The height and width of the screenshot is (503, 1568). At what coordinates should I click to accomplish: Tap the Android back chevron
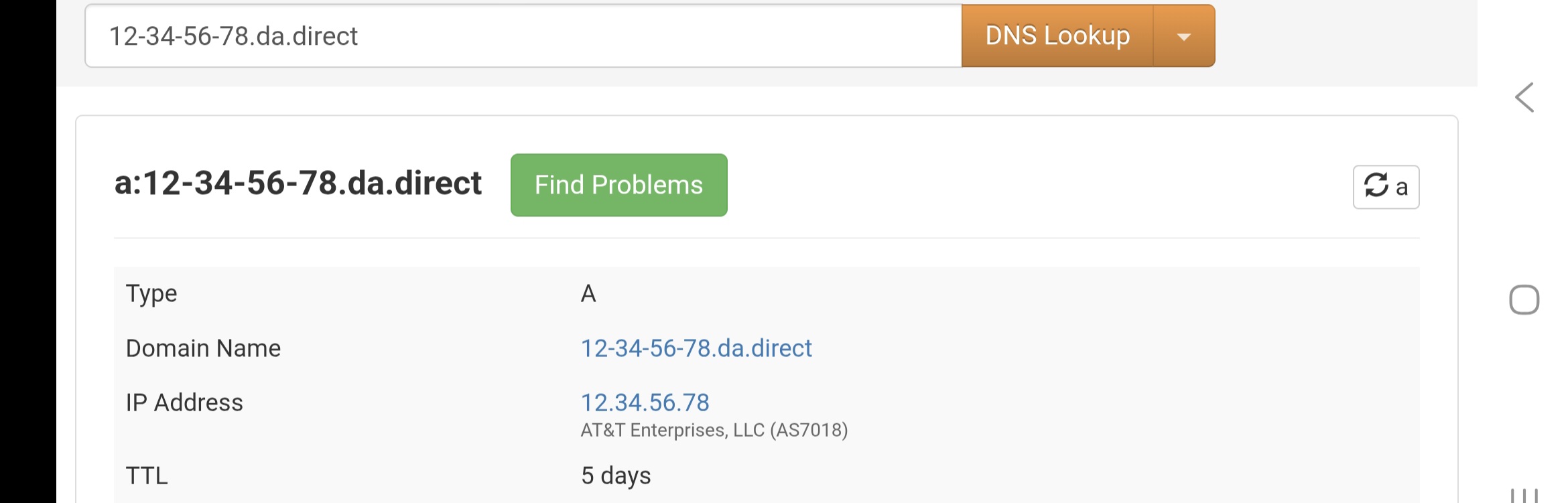coord(1524,98)
